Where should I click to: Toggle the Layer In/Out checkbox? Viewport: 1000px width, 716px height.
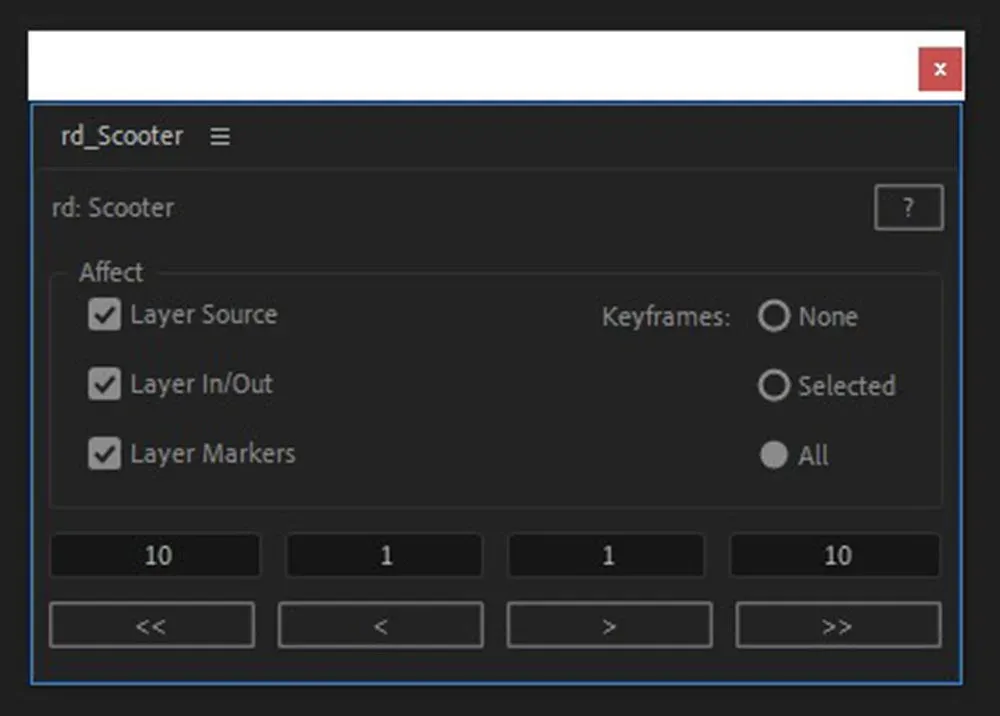[105, 384]
